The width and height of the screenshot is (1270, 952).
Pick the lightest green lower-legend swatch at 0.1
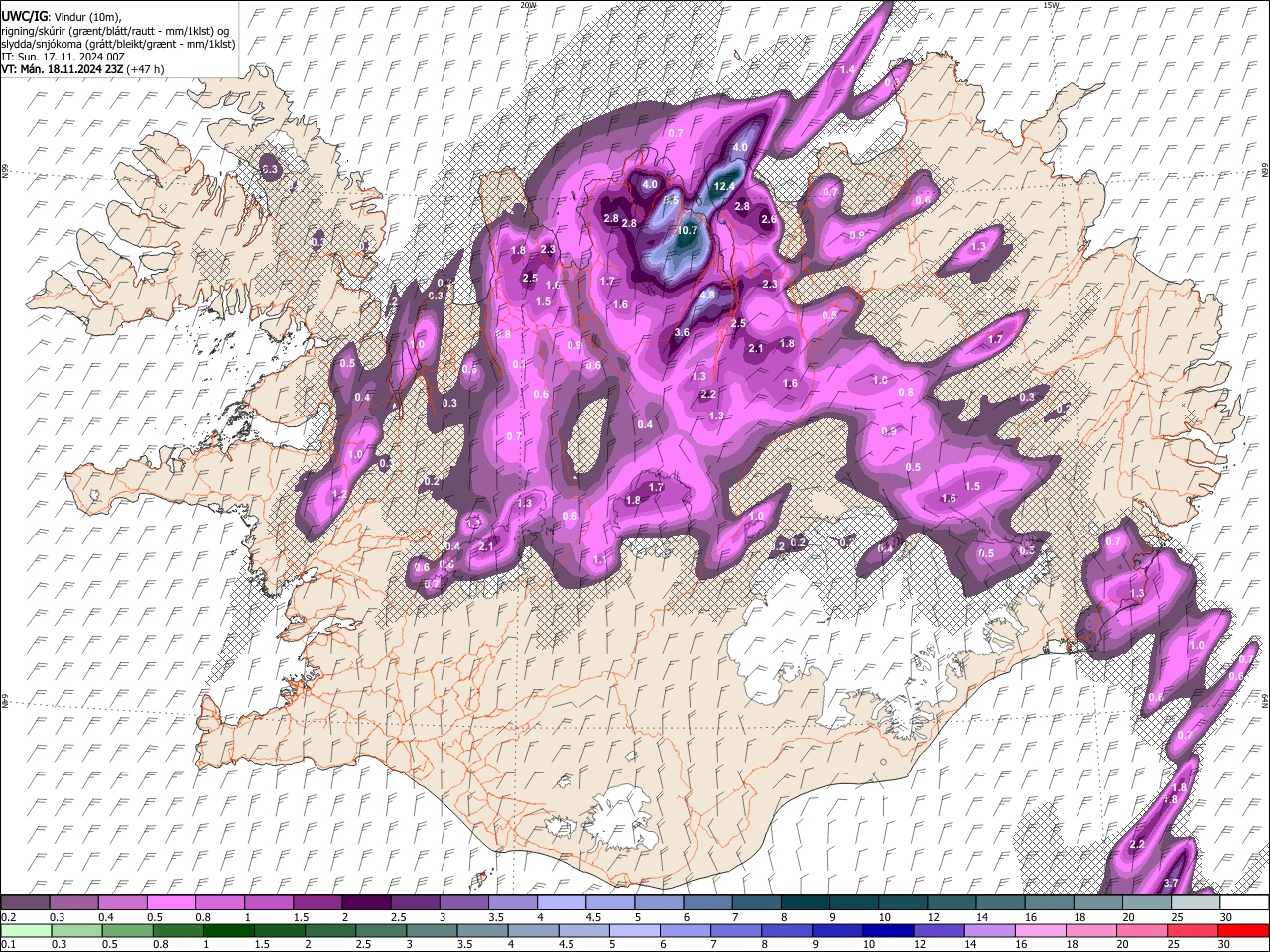(x=25, y=930)
